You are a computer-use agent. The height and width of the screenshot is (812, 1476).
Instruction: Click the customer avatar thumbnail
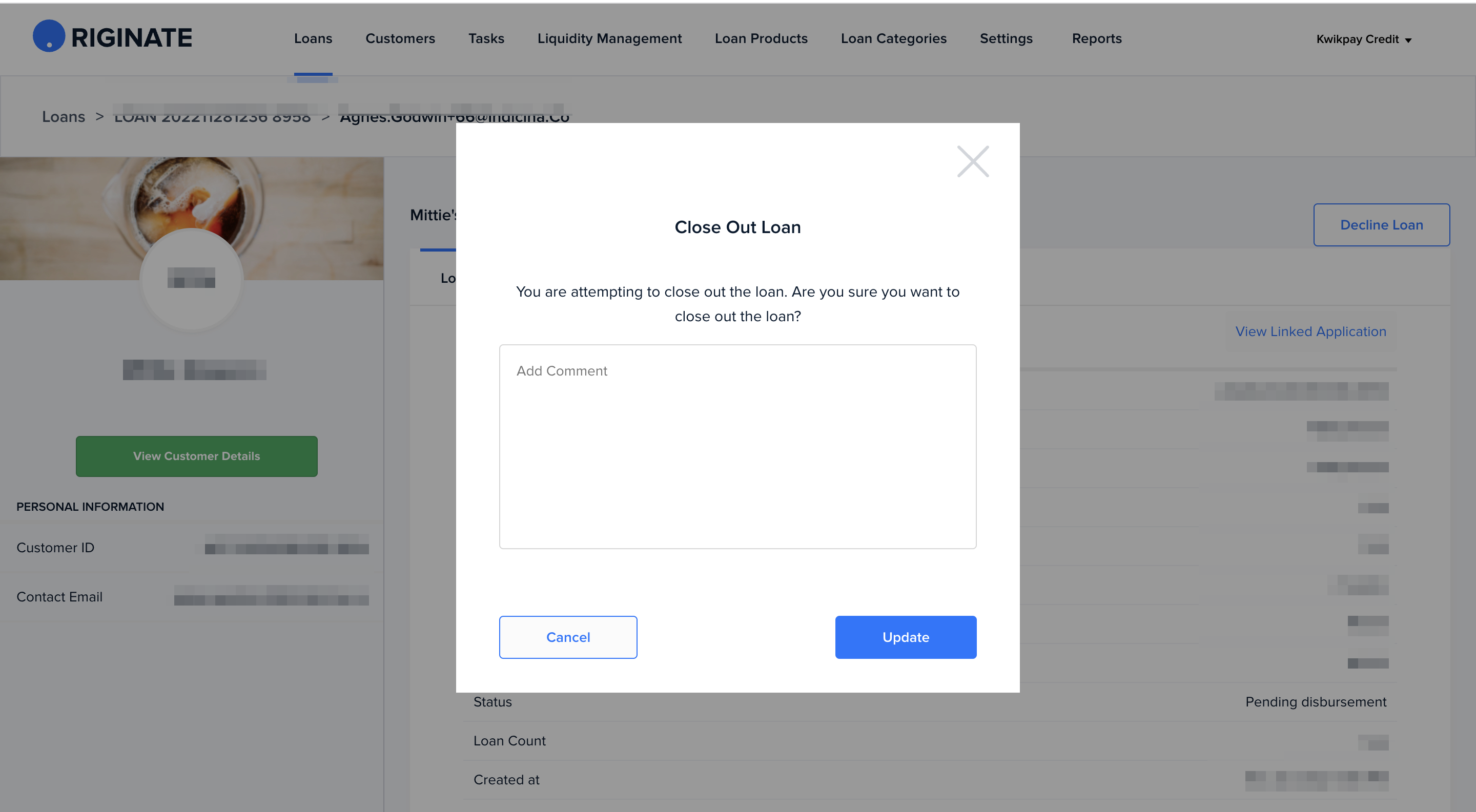pos(191,279)
